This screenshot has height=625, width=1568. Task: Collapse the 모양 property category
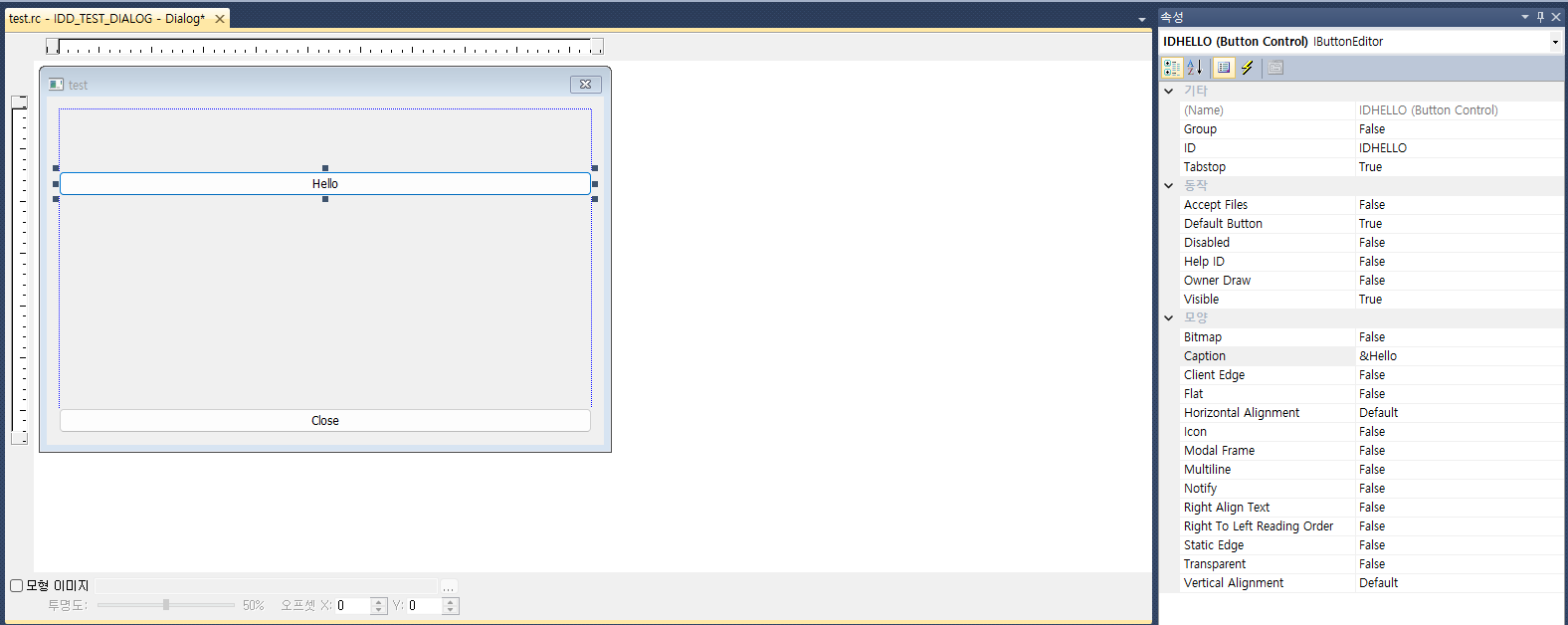1169,317
